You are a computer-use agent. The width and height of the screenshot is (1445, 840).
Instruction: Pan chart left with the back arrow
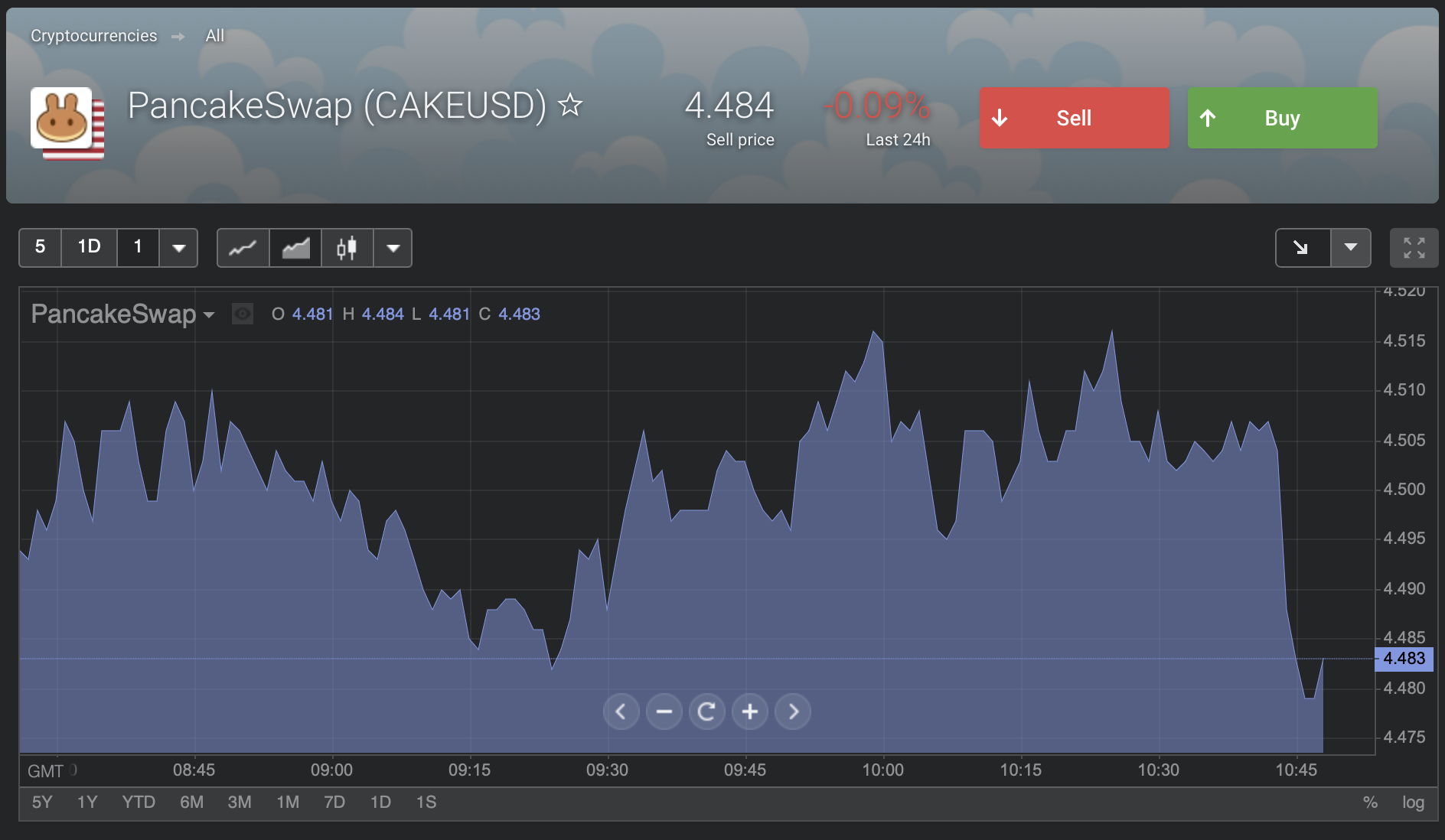click(621, 711)
